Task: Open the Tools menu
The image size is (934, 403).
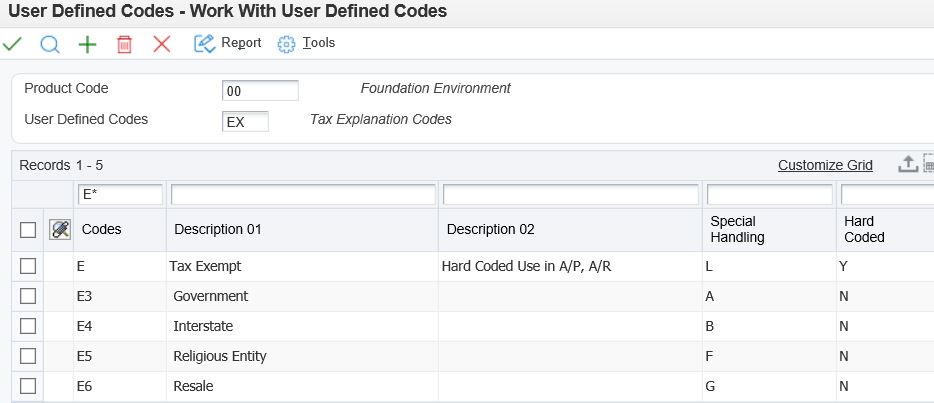Action: pyautogui.click(x=319, y=43)
